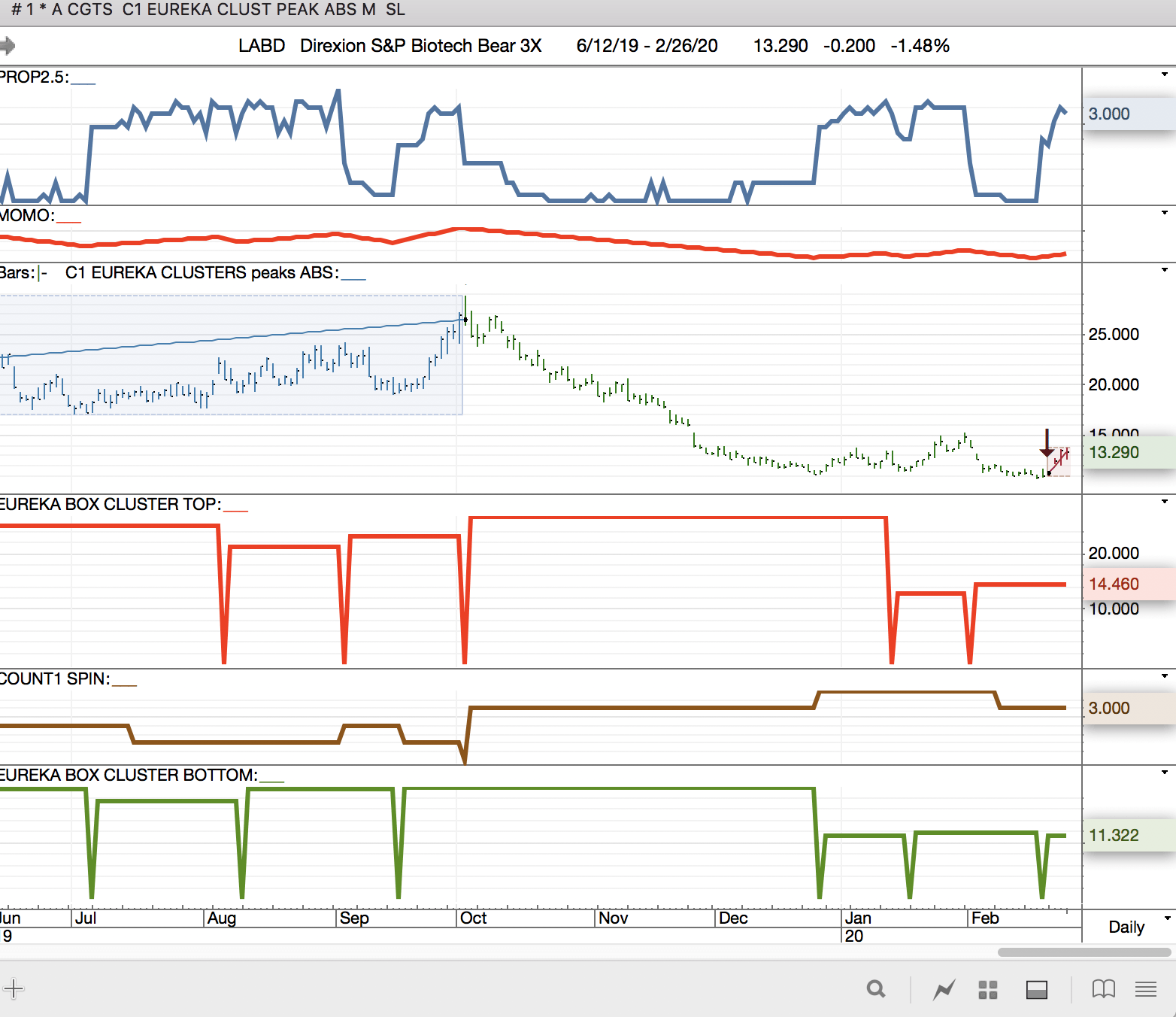Open the four-square grid view icon
The width and height of the screenshot is (1176, 1017).
[988, 990]
